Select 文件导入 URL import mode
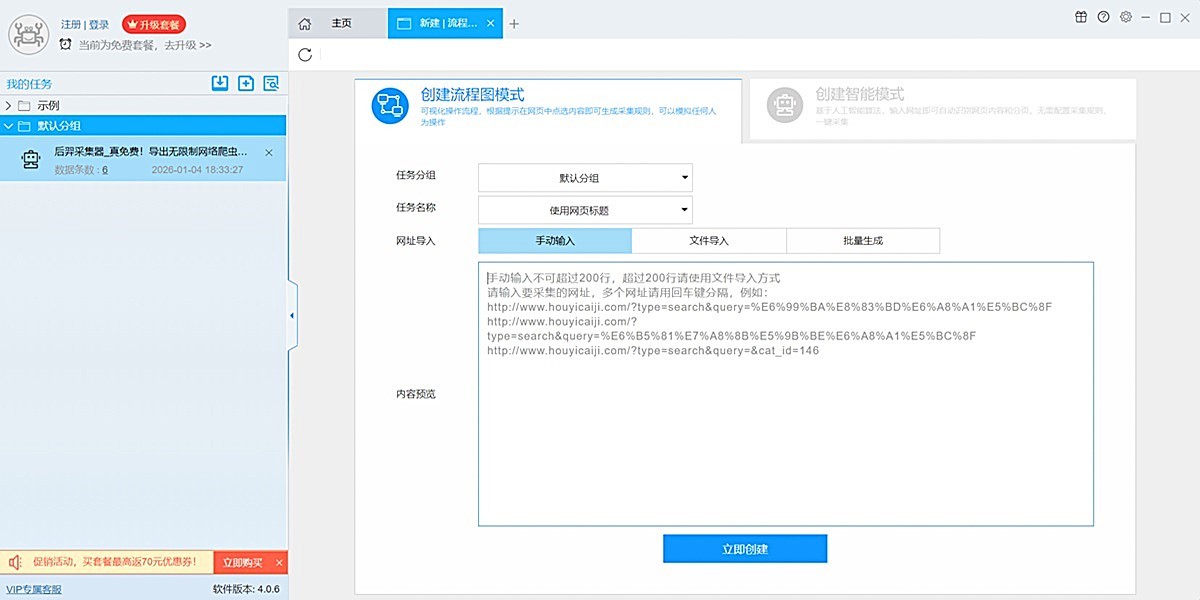Screen dimensions: 1200x600 [709, 241]
